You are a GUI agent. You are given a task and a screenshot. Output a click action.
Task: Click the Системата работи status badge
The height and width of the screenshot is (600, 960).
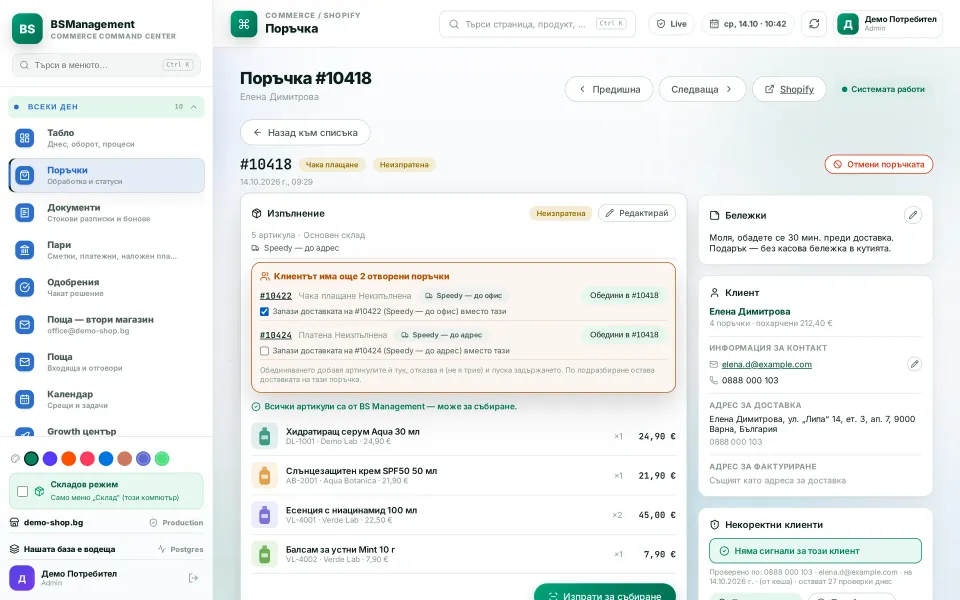tap(883, 89)
